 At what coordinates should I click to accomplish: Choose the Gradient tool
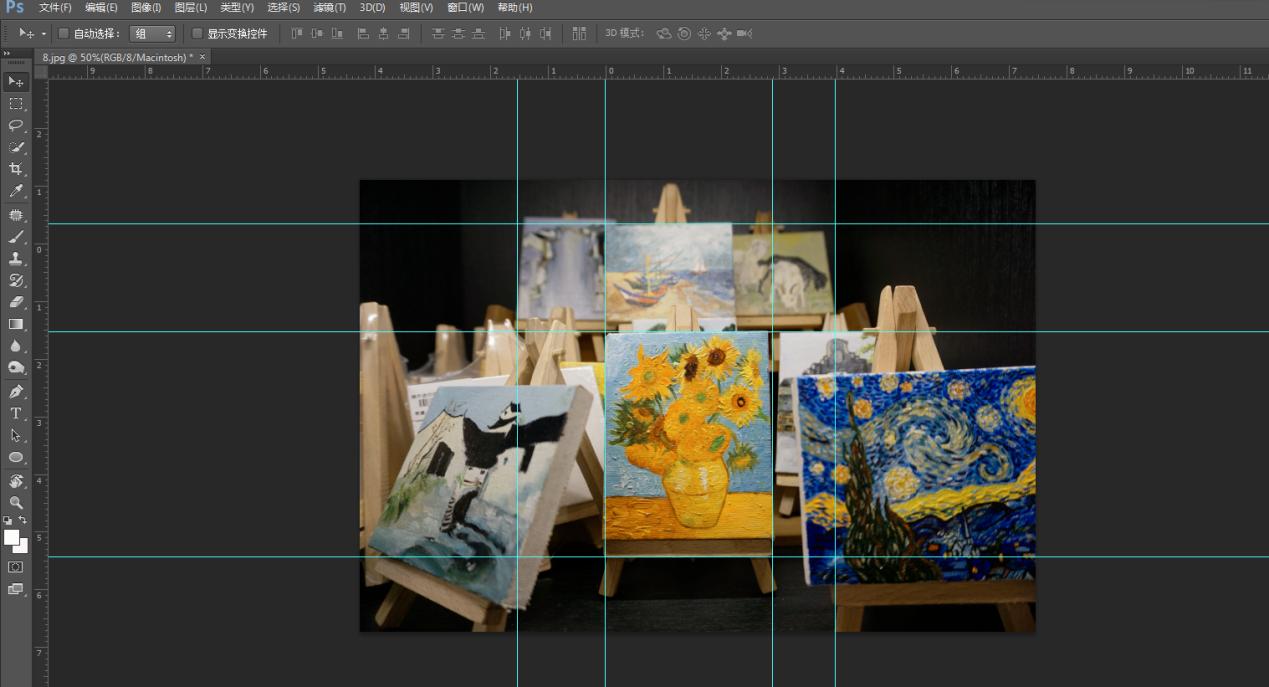tap(16, 324)
